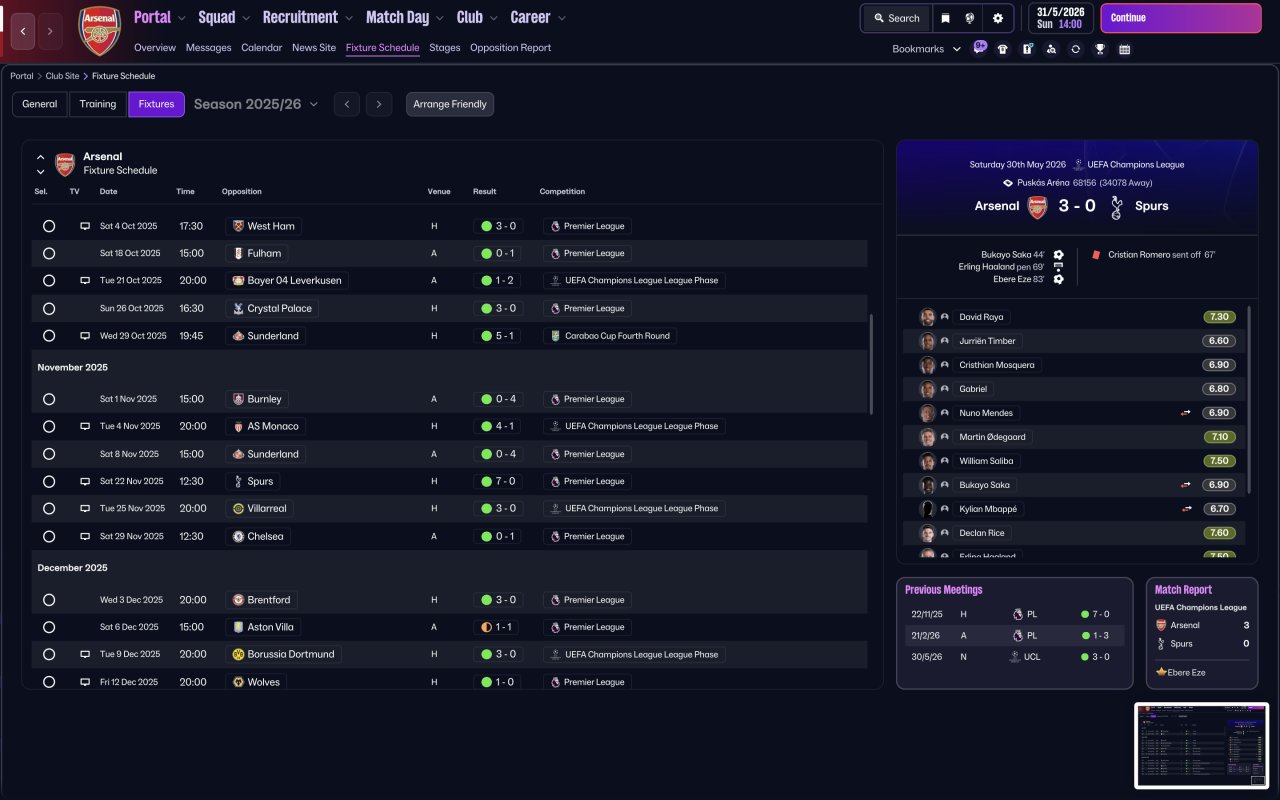Switch to the Training view button
Viewport: 1280px width, 800px height.
point(98,104)
